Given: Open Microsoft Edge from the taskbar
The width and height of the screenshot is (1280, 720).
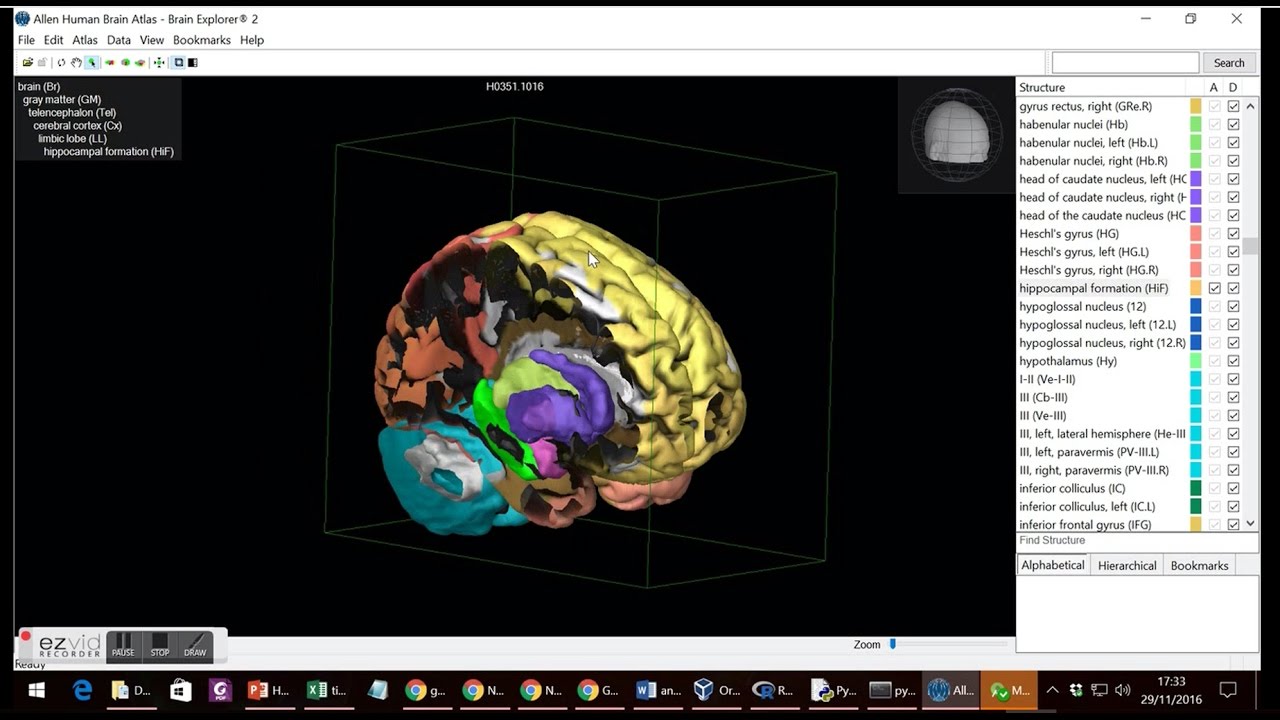Looking at the screenshot, I should 83,690.
